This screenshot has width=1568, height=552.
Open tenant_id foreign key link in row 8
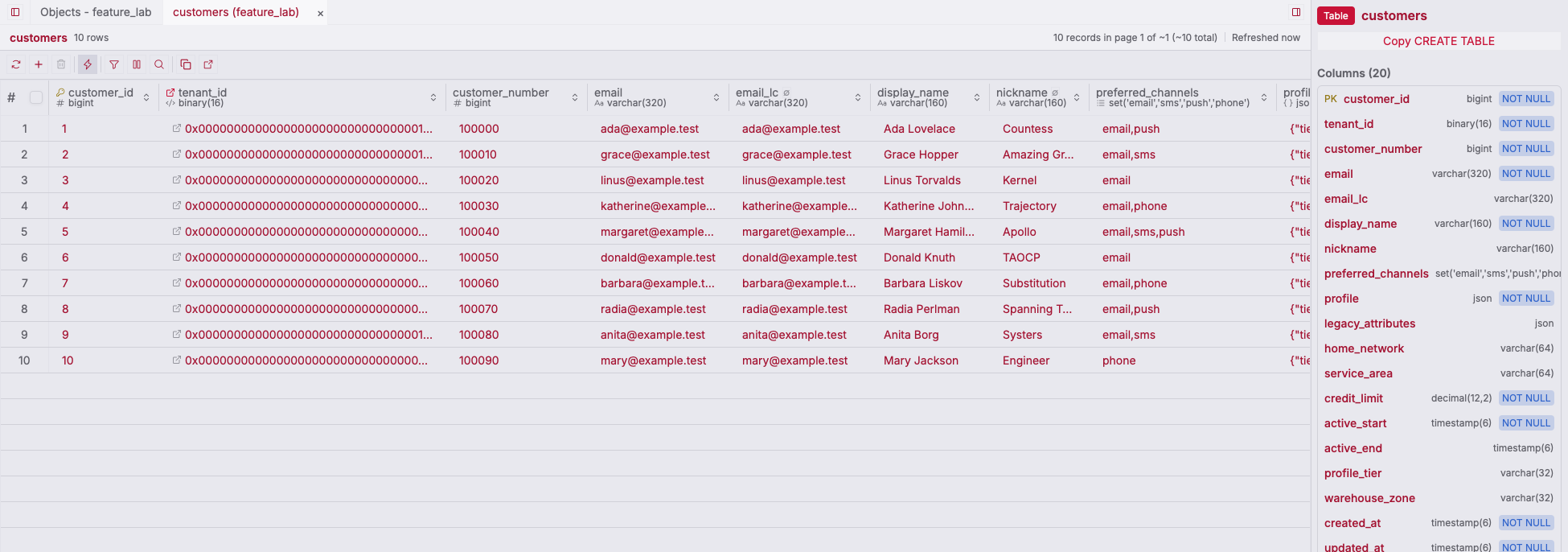click(x=176, y=308)
